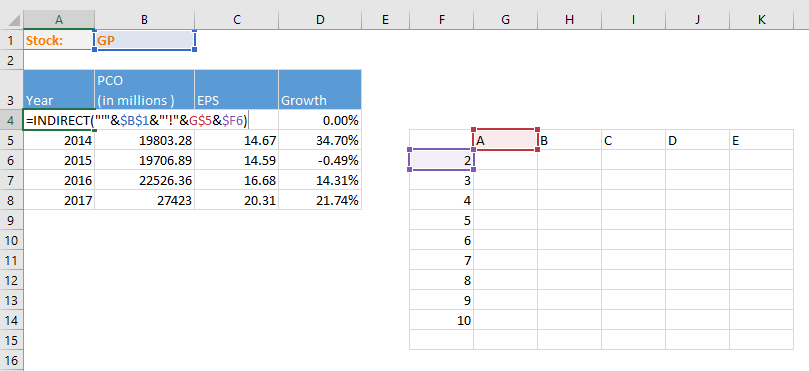Select row 4 header
The image size is (809, 371).
[x=11, y=120]
